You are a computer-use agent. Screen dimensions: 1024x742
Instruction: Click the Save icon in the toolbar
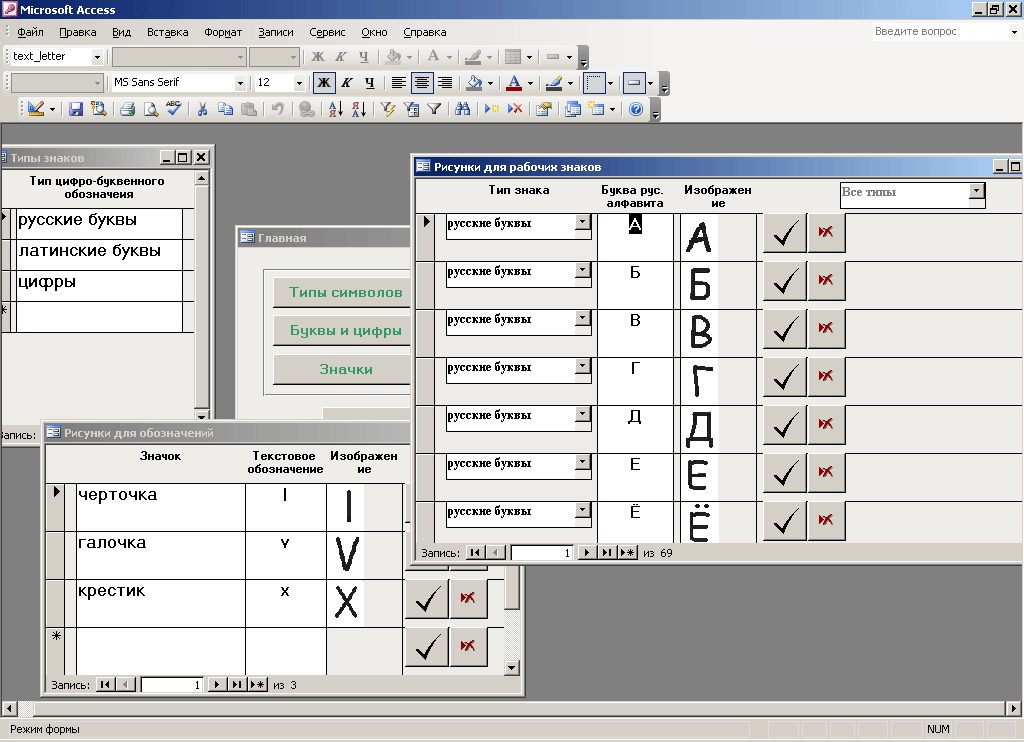pos(75,109)
